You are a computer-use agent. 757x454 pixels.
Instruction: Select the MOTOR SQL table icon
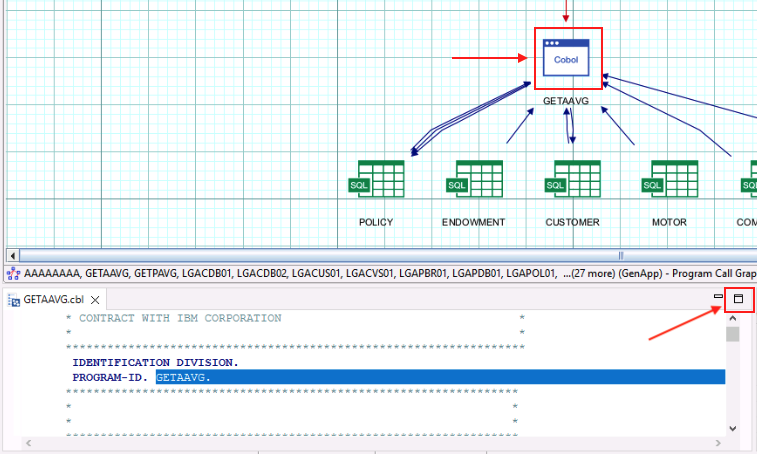click(670, 179)
